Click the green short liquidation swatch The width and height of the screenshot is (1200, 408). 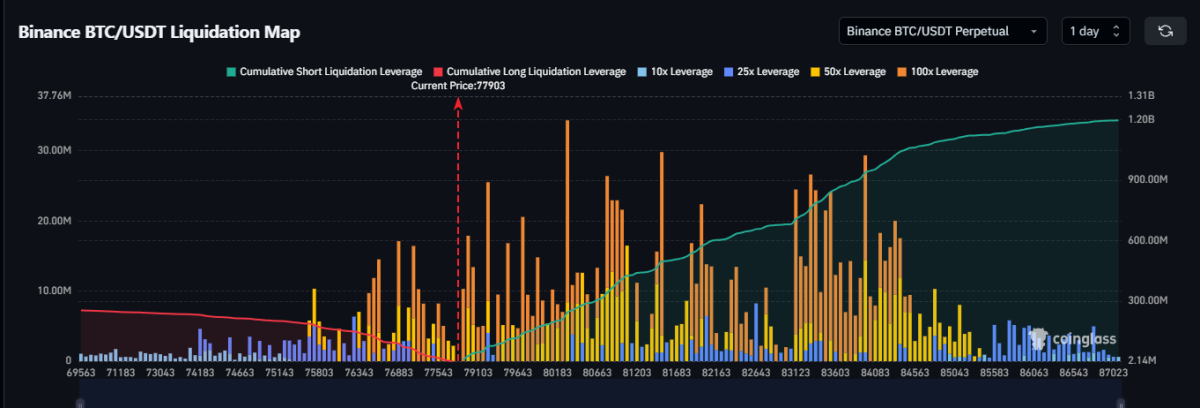(232, 72)
